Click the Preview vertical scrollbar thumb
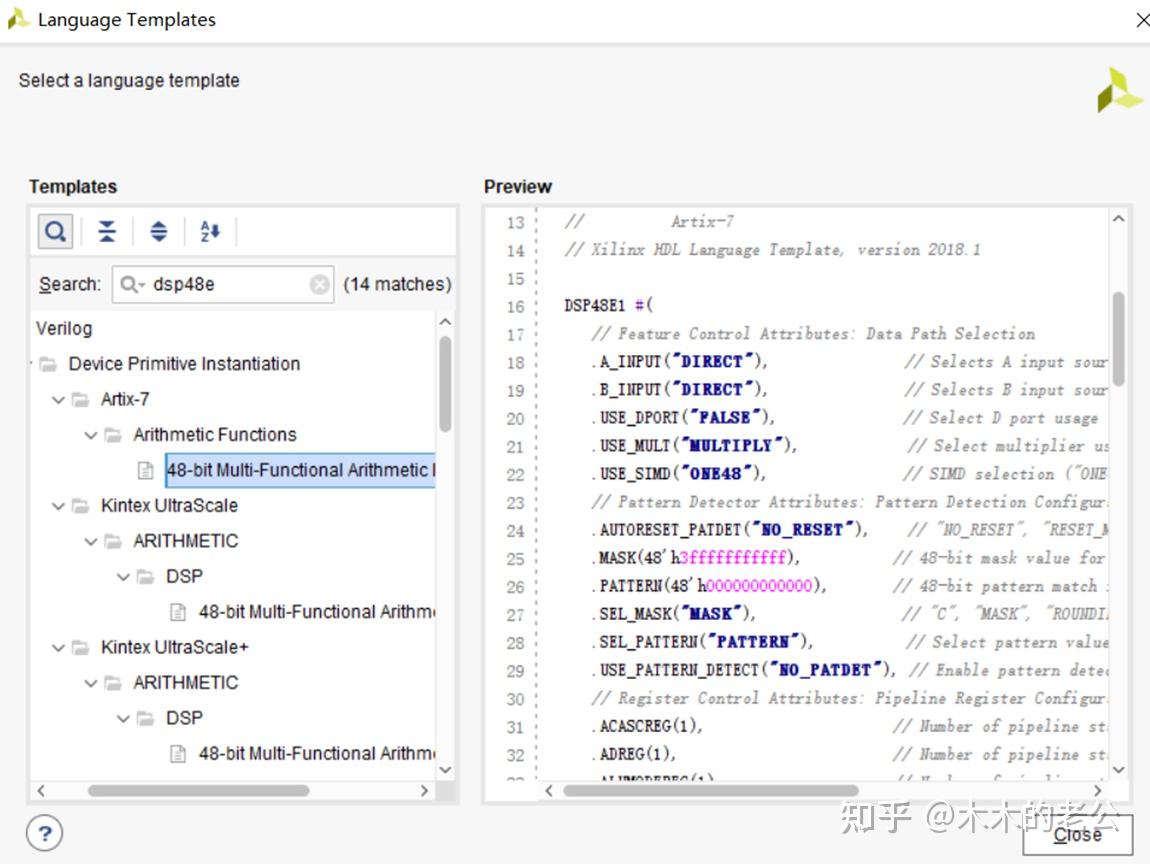The width and height of the screenshot is (1150, 864). tap(1118, 340)
